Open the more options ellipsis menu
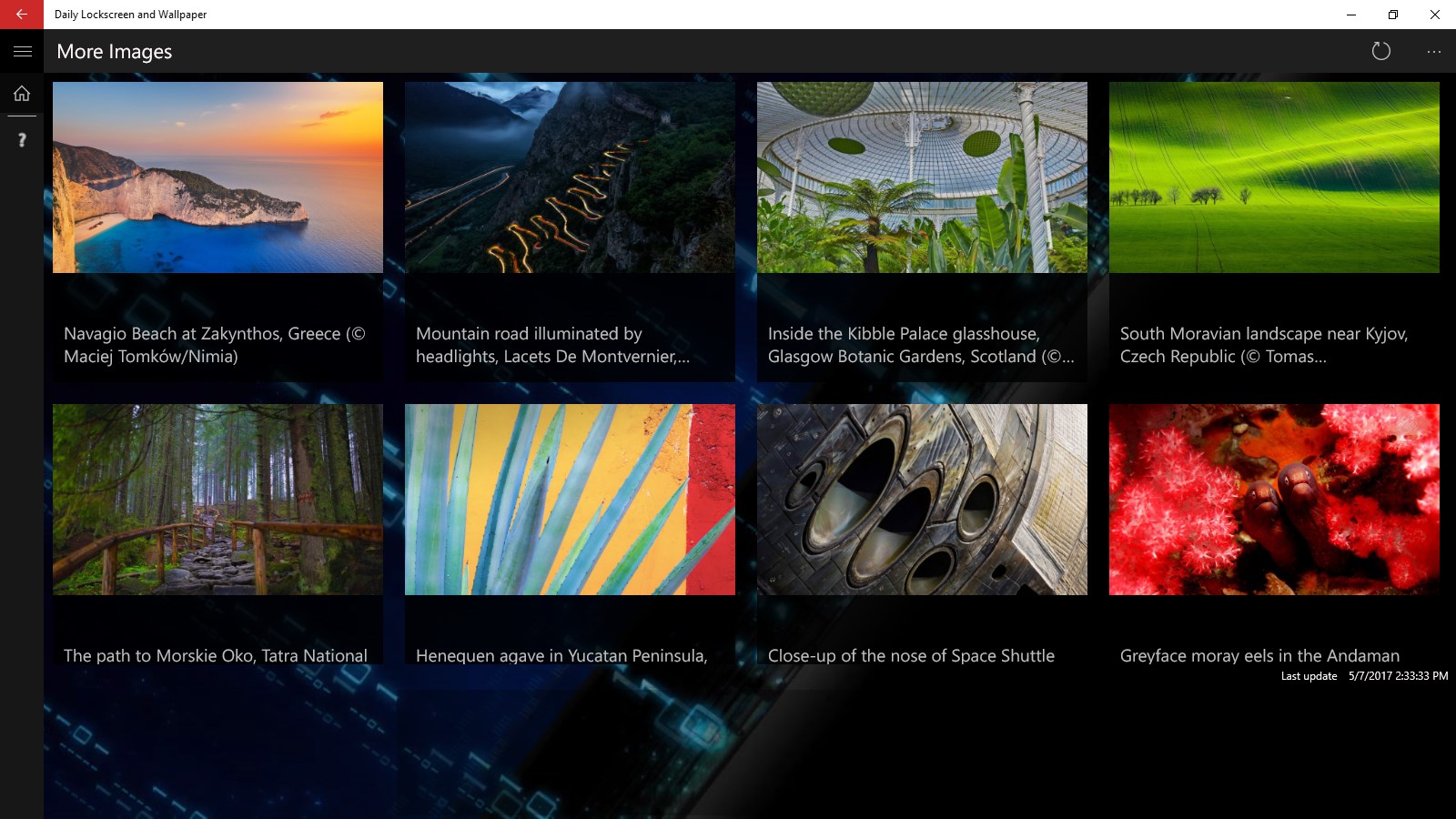Image resolution: width=1456 pixels, height=819 pixels. (x=1433, y=52)
